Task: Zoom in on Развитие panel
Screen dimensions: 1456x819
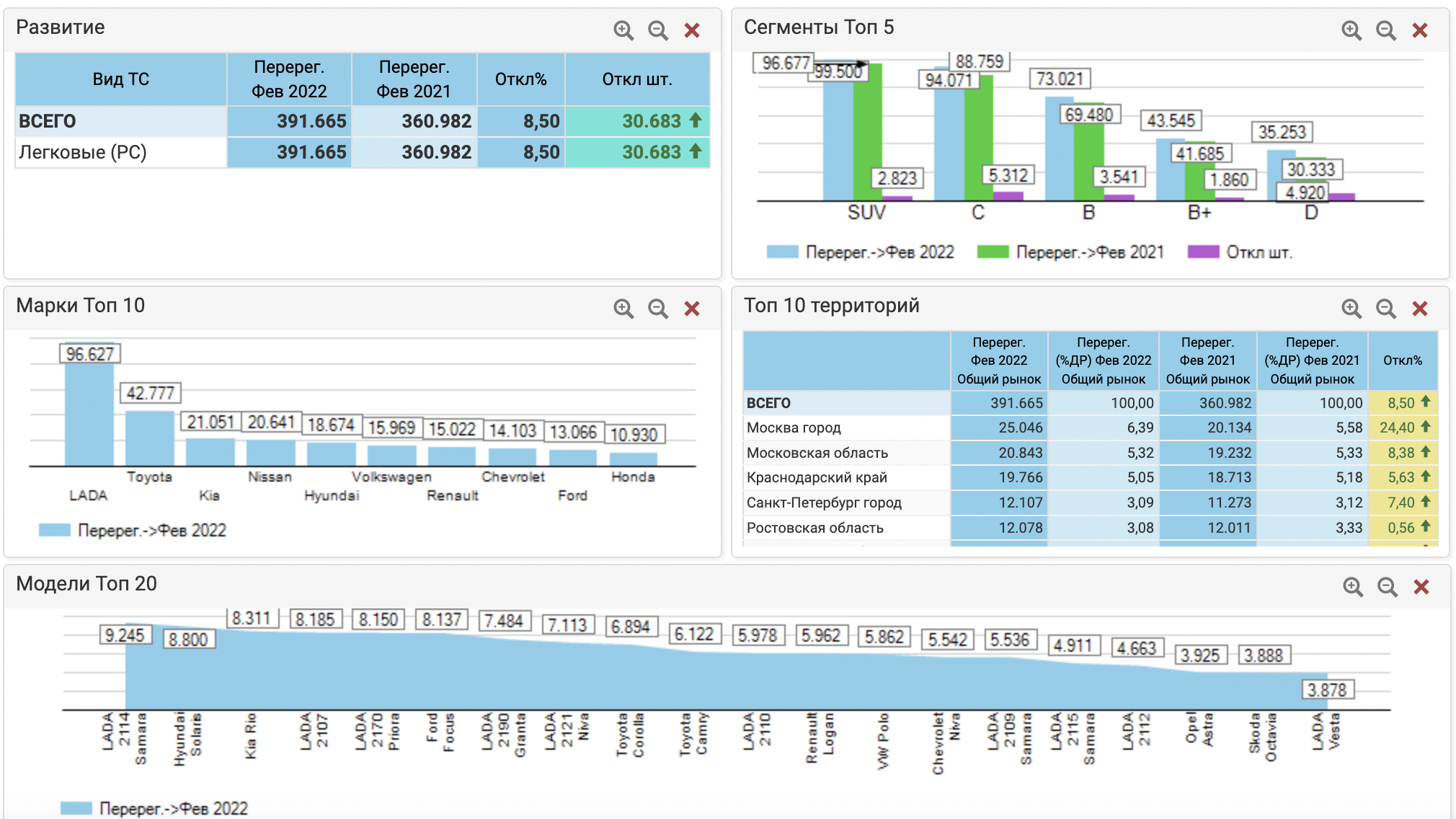Action: click(x=623, y=30)
